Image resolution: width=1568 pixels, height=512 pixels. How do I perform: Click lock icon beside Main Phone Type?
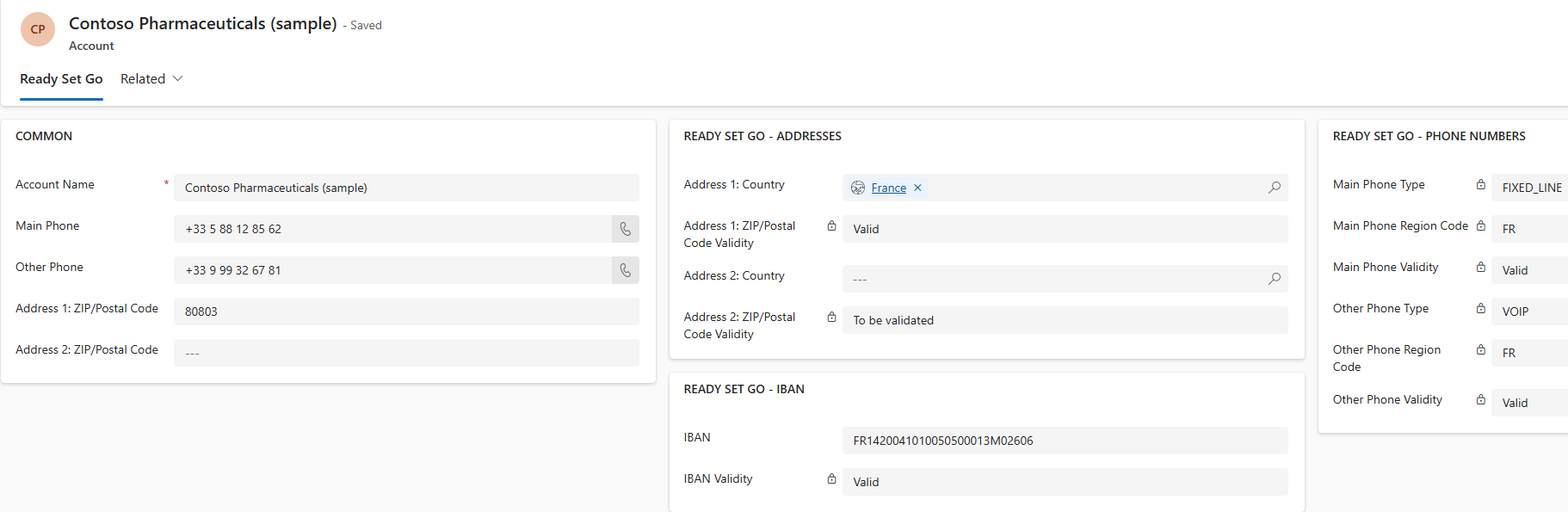point(1480,184)
